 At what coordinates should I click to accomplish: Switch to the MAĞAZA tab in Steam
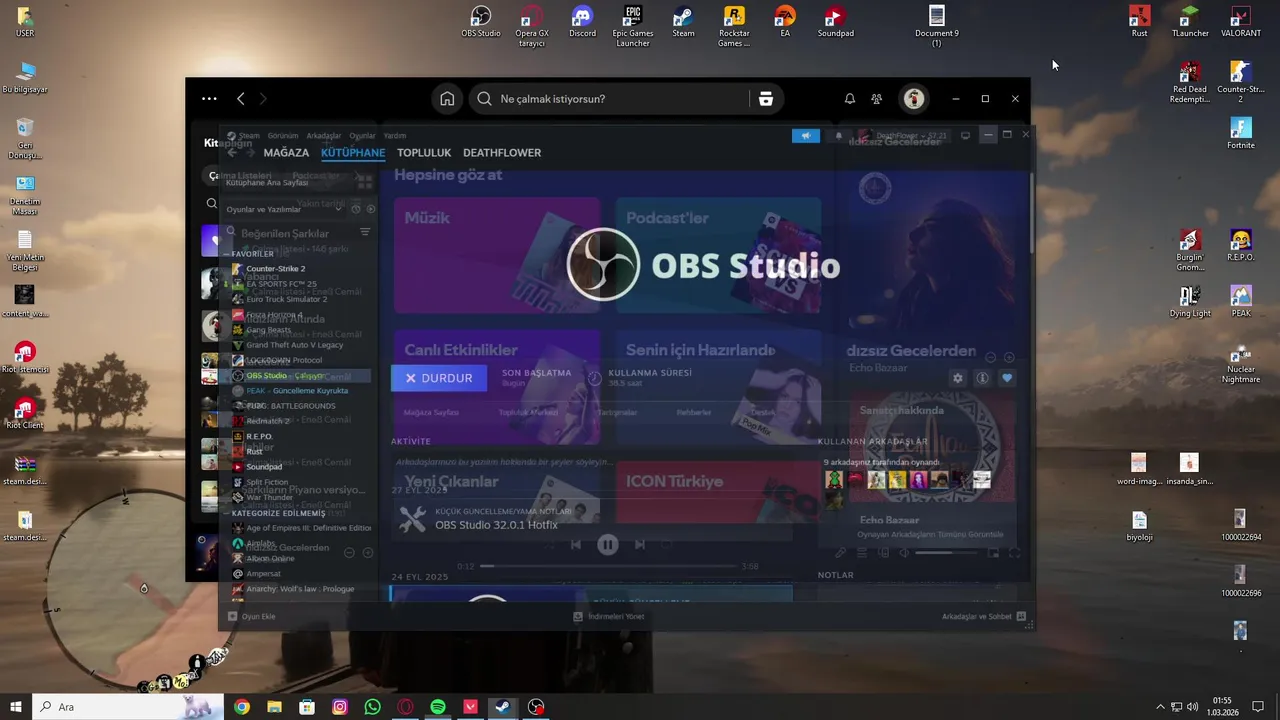point(286,153)
